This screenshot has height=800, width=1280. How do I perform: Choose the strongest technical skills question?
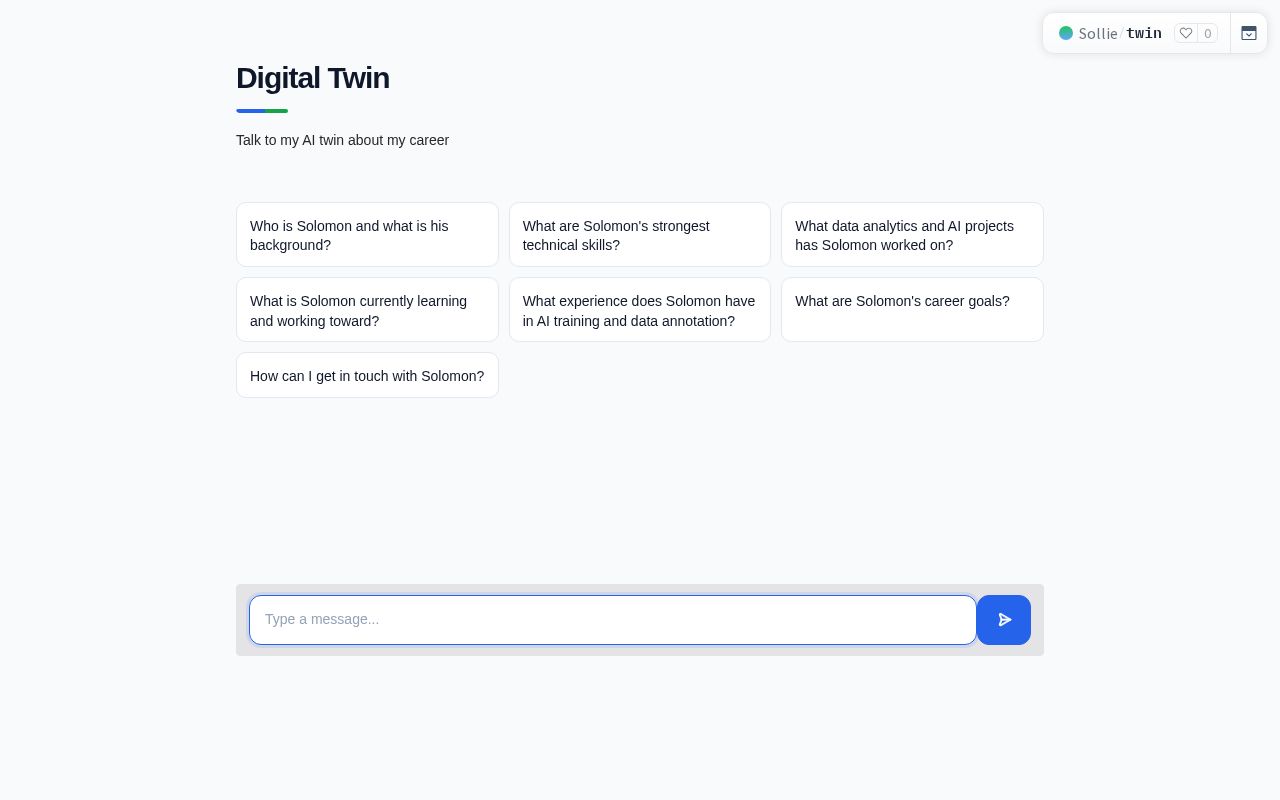coord(640,235)
